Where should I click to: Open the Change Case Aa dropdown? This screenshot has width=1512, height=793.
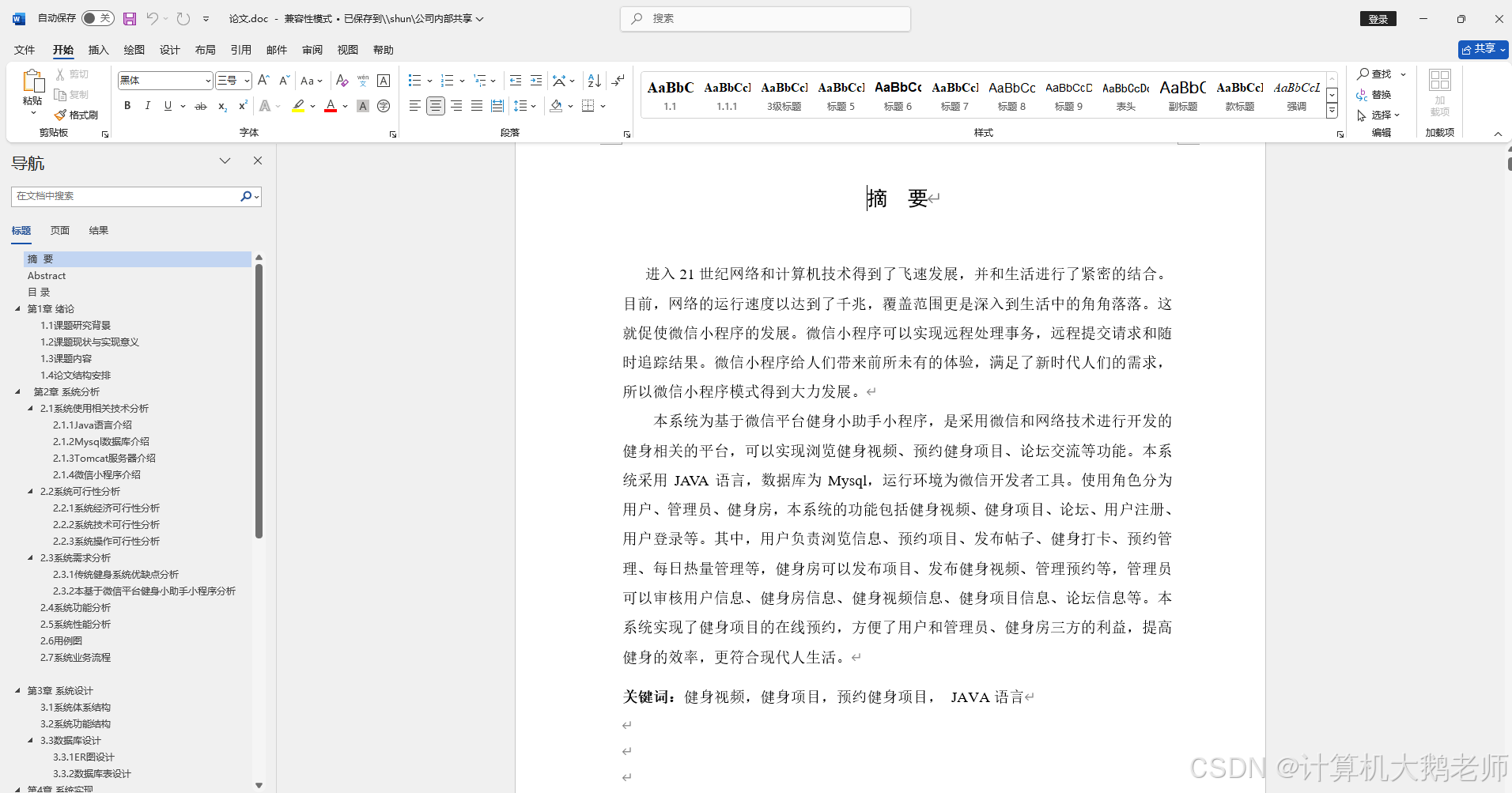pos(312,81)
